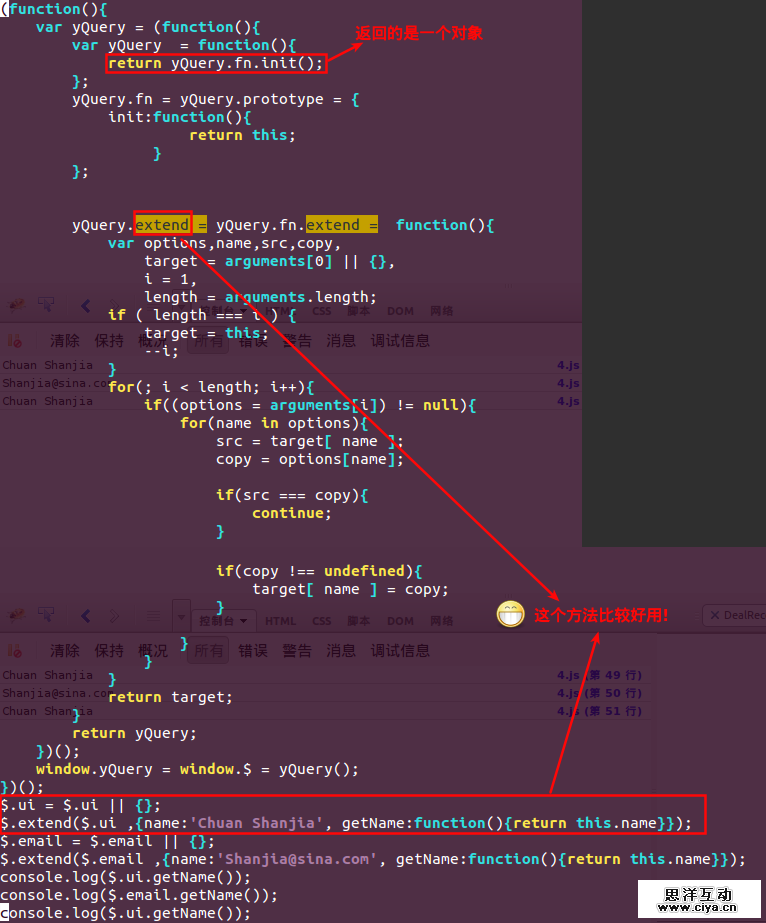Click the list lines icon in lower Firebug toolbar
This screenshot has height=923, width=766.
click(154, 616)
